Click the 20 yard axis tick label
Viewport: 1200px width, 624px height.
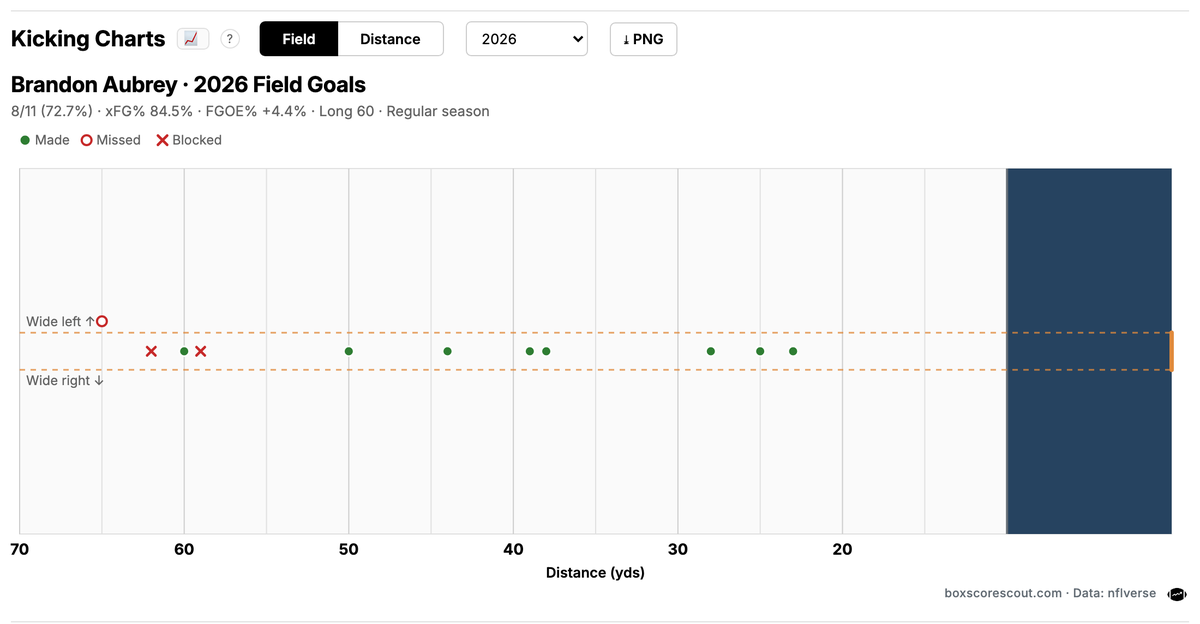842,549
